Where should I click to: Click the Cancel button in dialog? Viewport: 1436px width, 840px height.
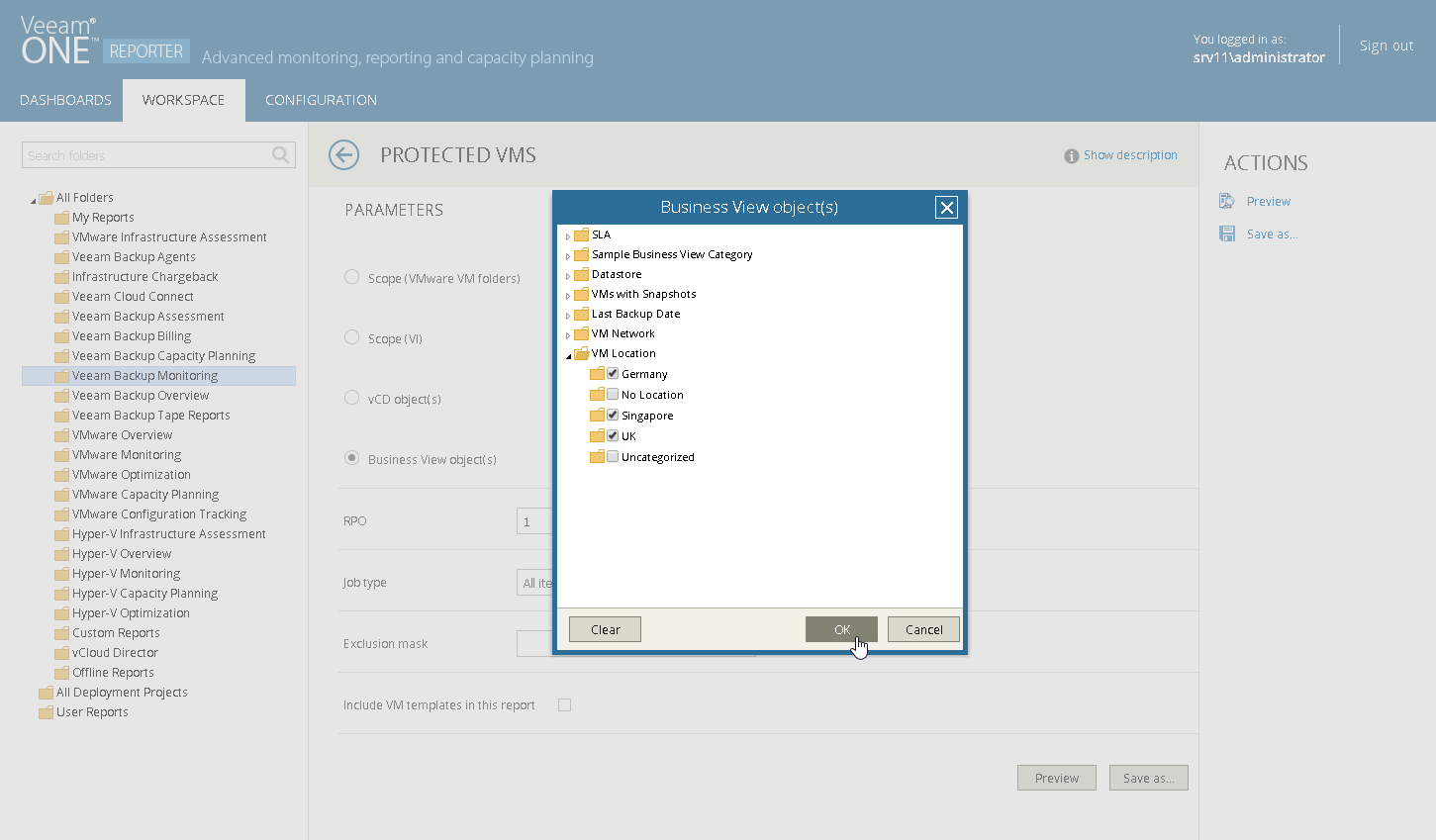coord(923,629)
